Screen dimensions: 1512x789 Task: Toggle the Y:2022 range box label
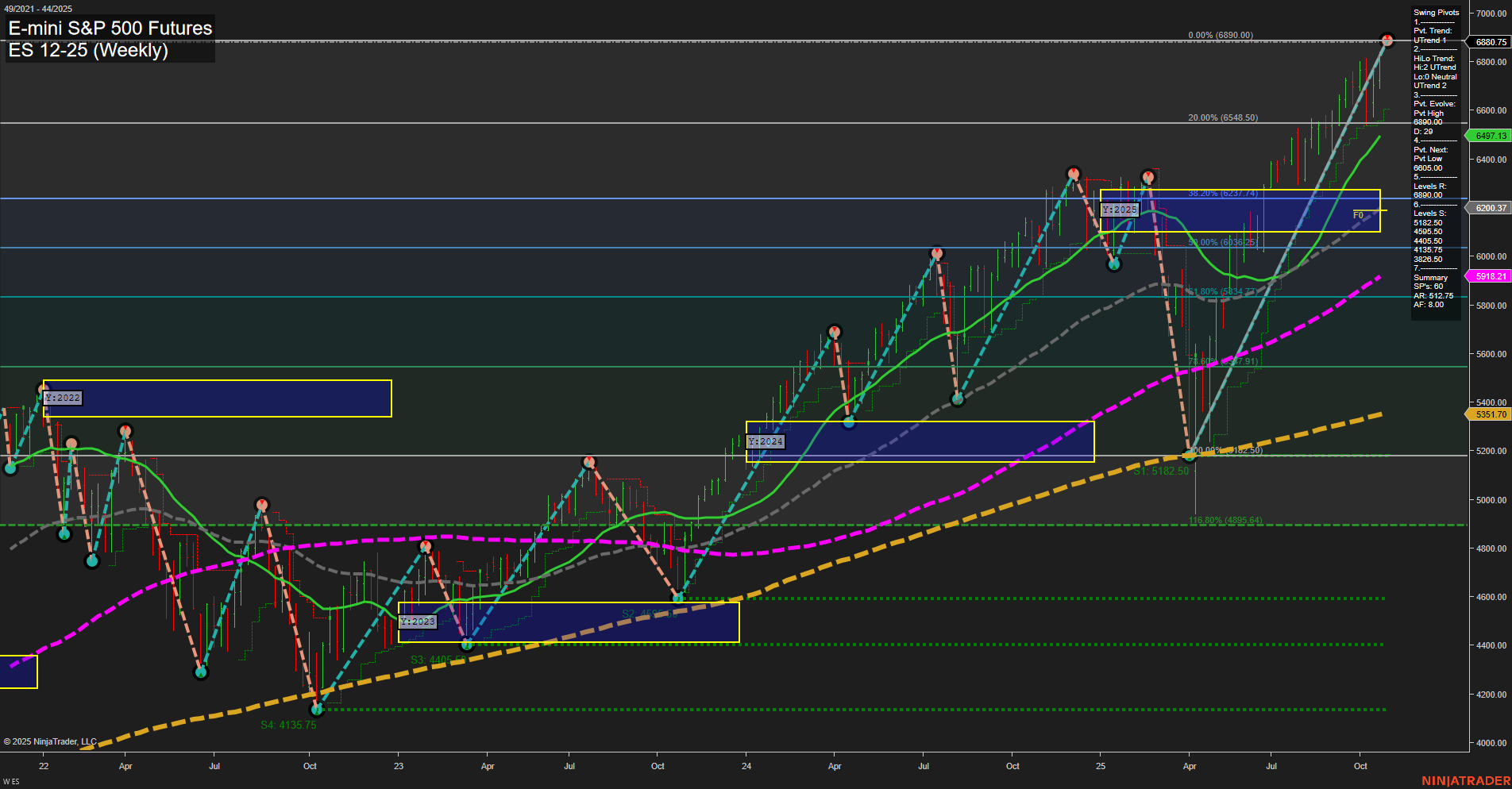coord(62,398)
